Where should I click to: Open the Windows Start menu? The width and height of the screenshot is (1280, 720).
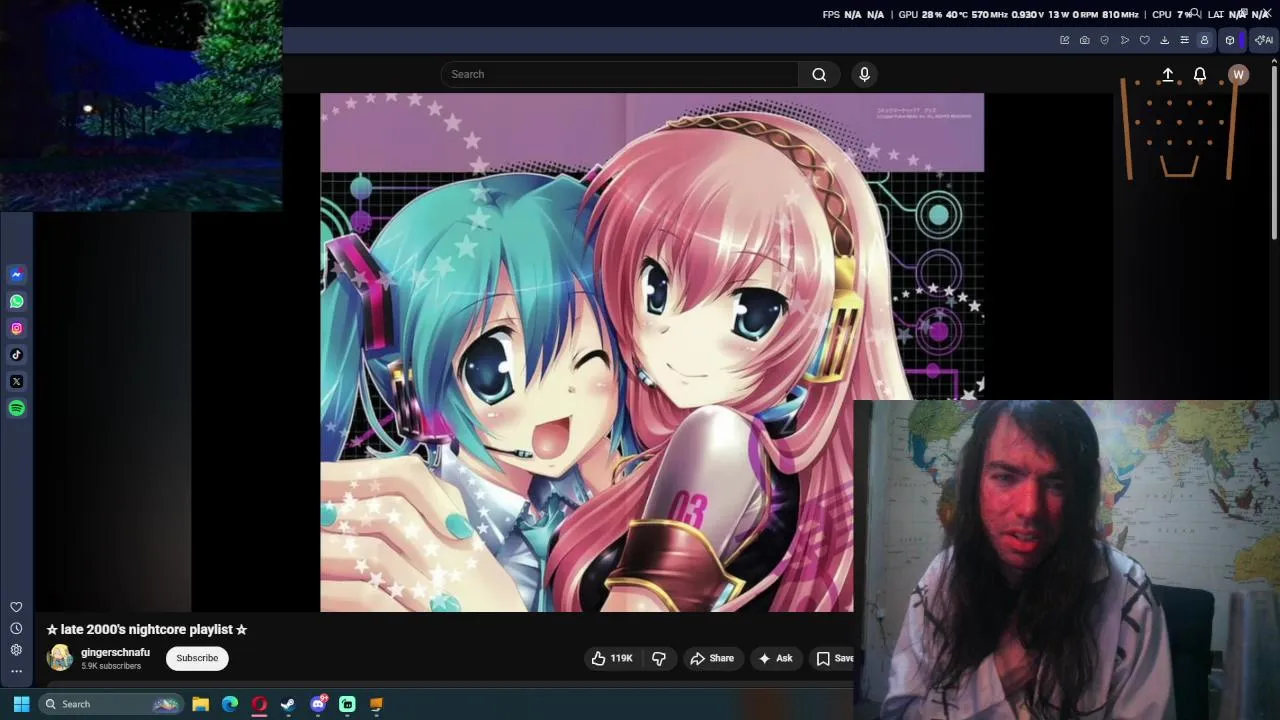click(21, 704)
